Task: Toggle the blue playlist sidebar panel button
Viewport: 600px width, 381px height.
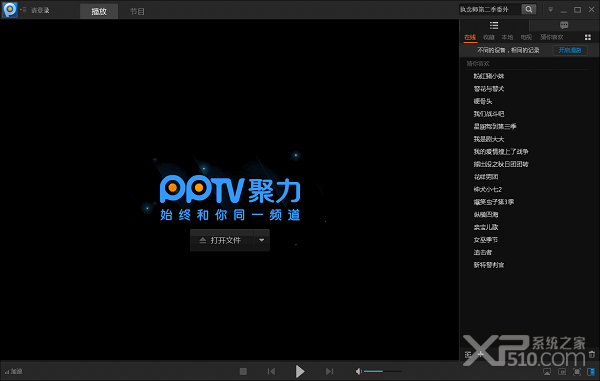Action: pyautogui.click(x=591, y=371)
